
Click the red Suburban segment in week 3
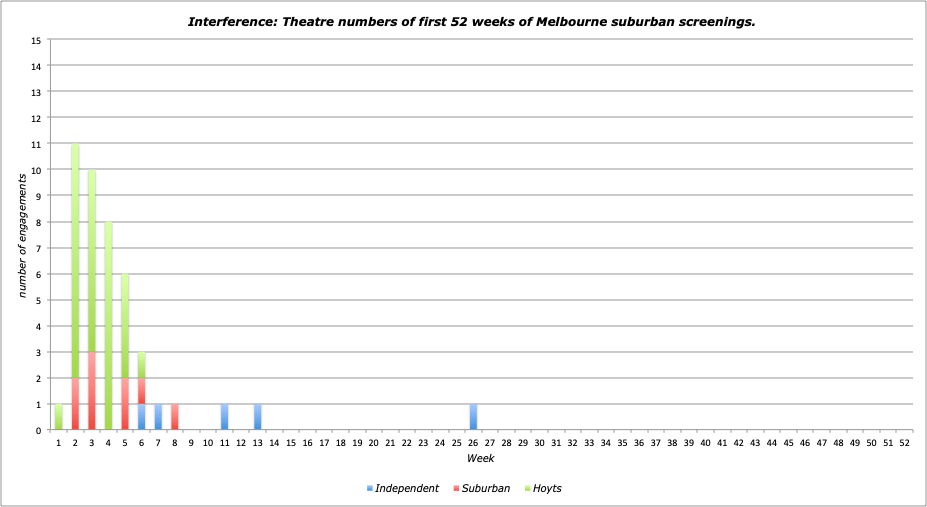92,391
